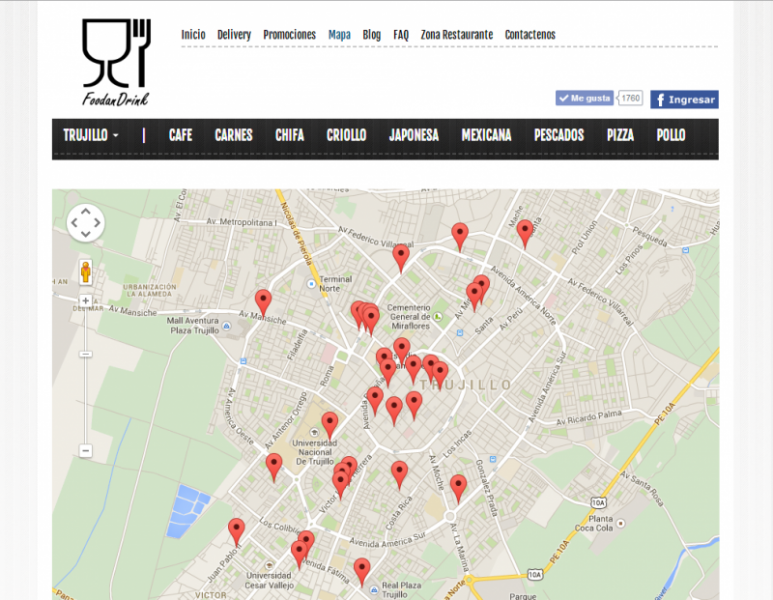The width and height of the screenshot is (773, 600).
Task: Click the map zoom slider handle
Action: (86, 354)
